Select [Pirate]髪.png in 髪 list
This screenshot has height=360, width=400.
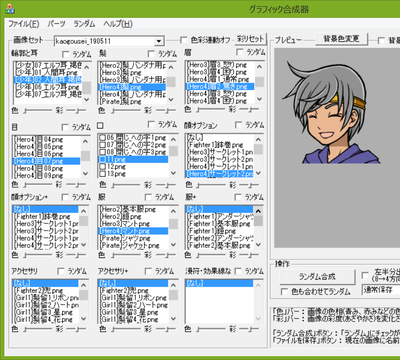point(132,102)
